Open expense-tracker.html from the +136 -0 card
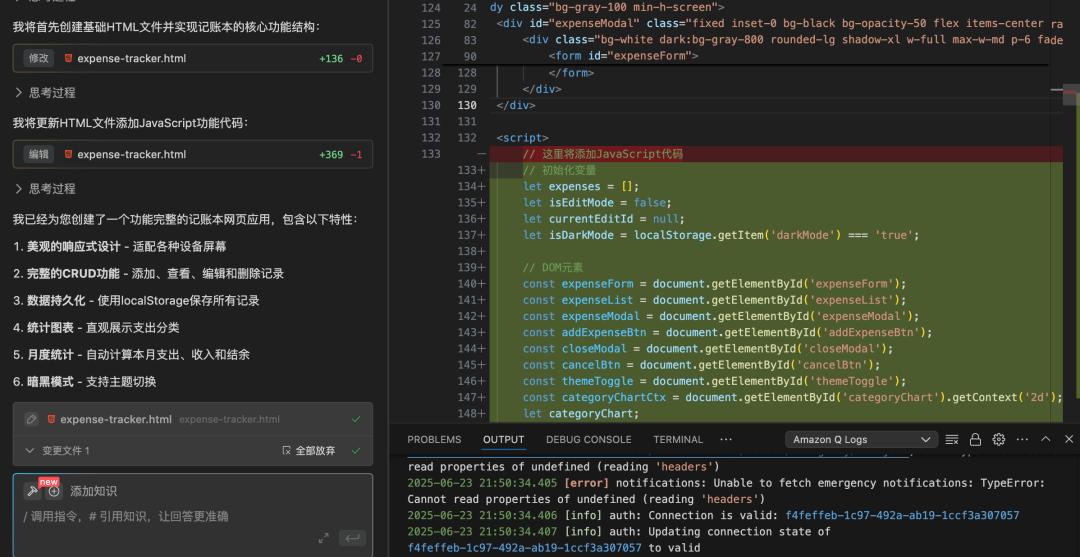The width and height of the screenshot is (1080, 557). point(132,59)
